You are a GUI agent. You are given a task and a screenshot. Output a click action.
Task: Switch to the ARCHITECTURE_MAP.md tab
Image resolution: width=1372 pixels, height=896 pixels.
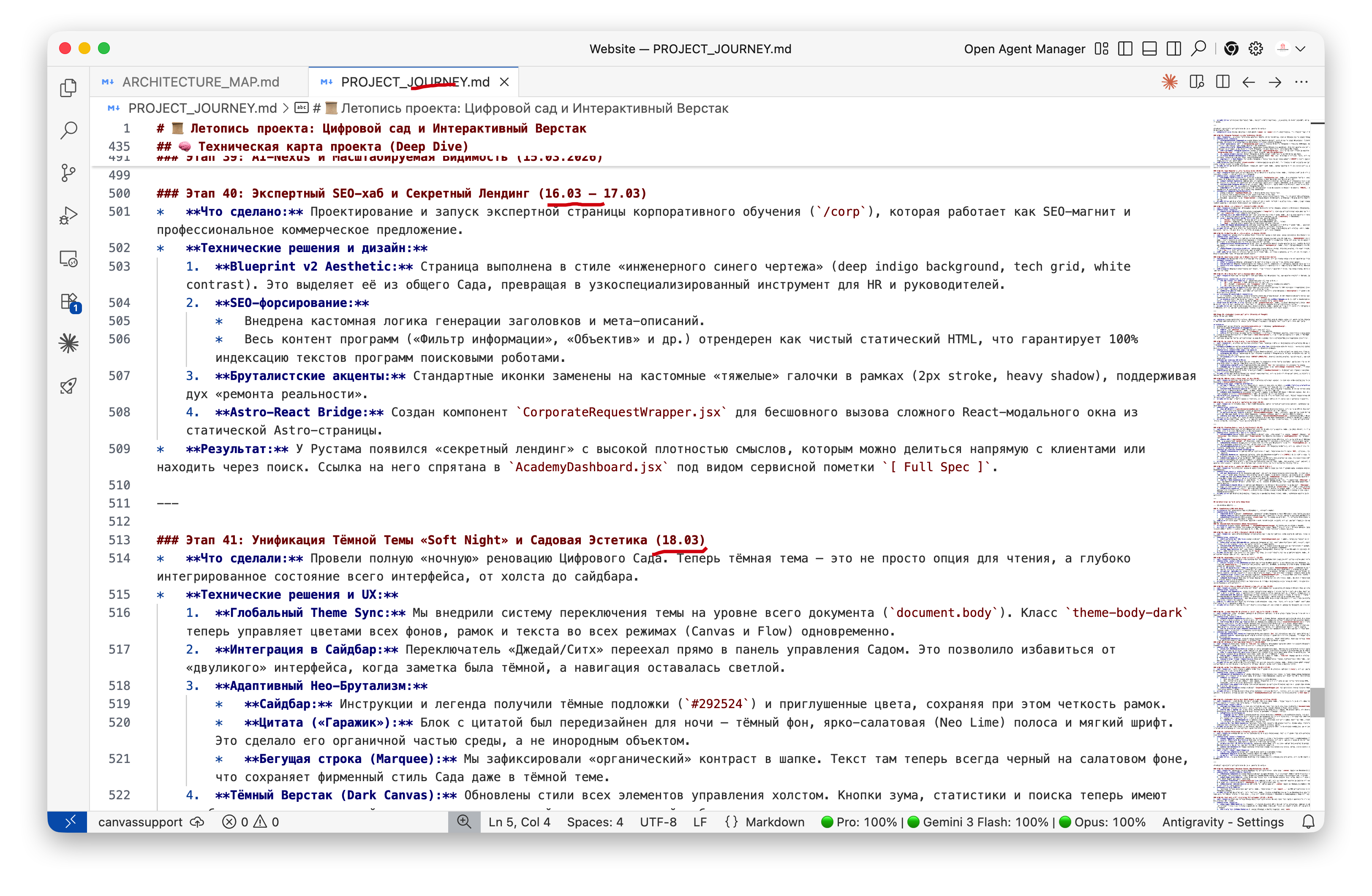(x=200, y=82)
